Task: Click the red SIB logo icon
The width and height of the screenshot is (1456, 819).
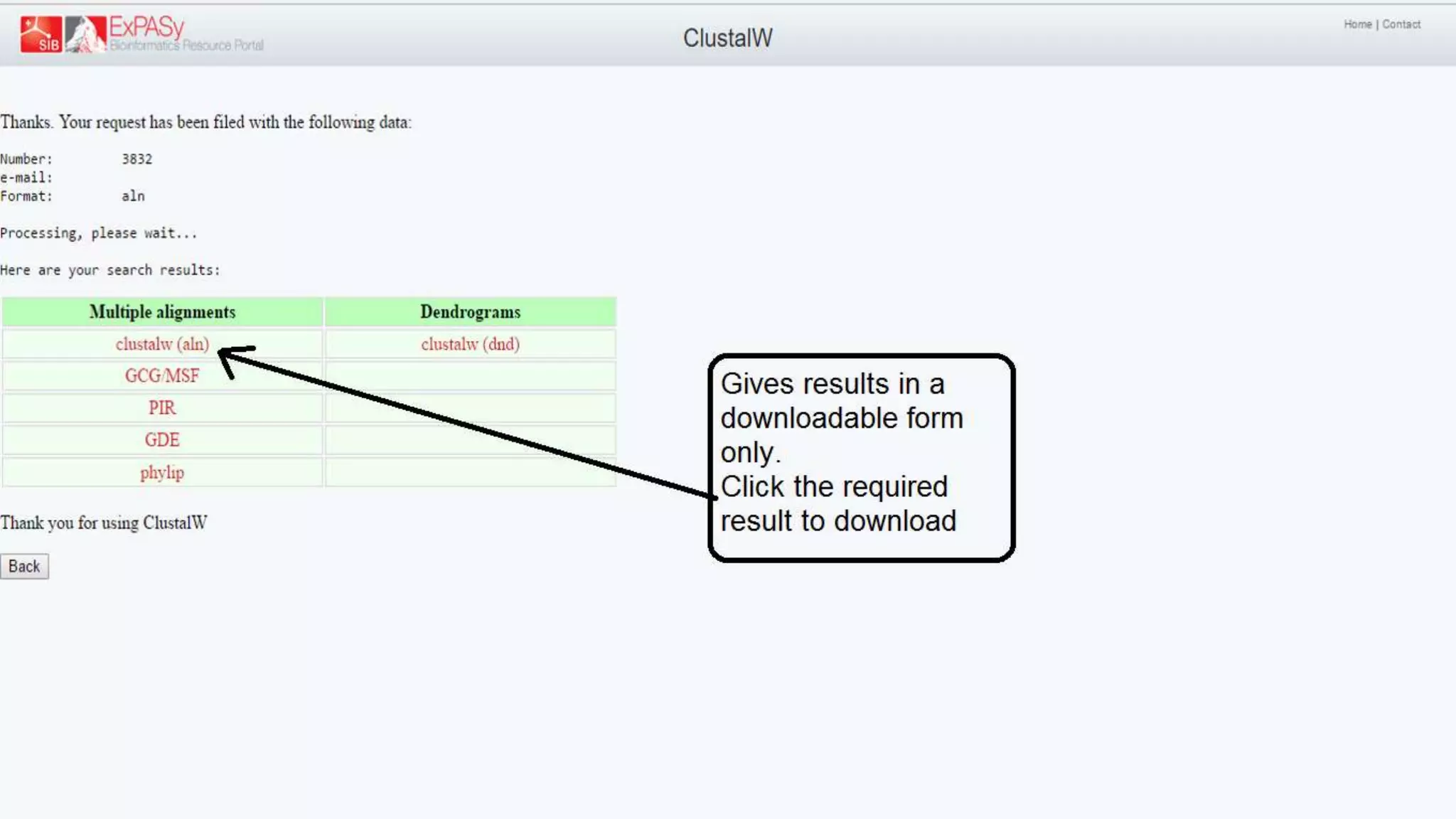Action: (x=41, y=34)
